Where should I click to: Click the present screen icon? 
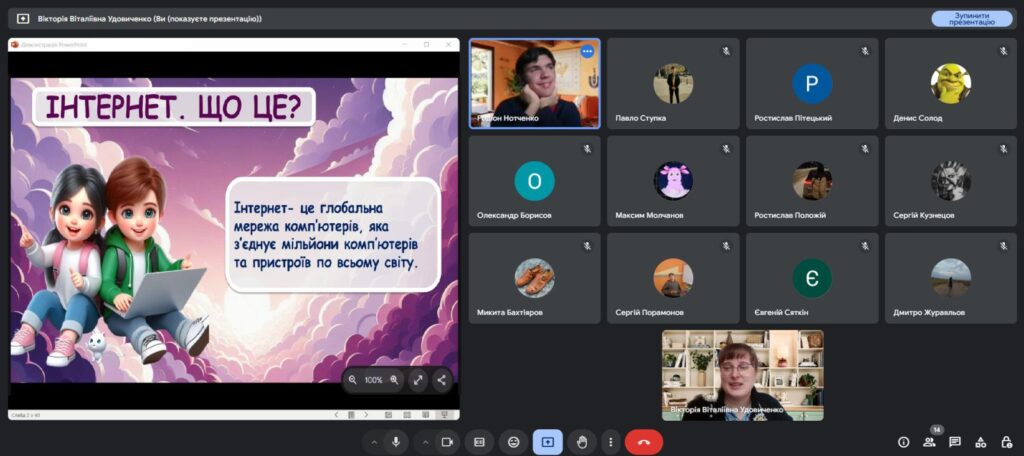coord(548,441)
